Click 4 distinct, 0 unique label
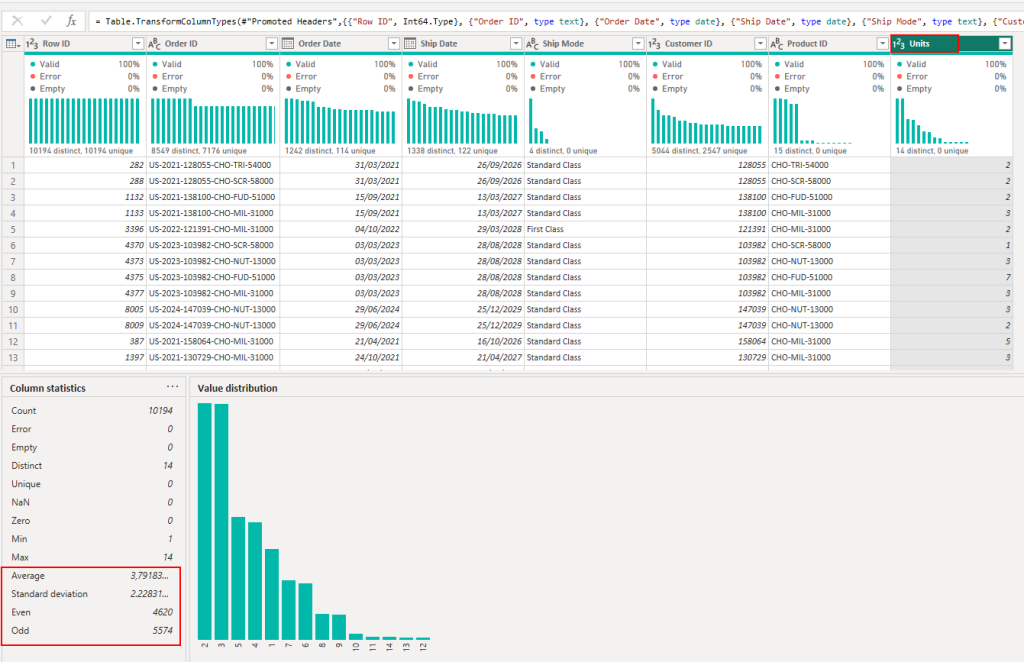The image size is (1024, 662). point(563,151)
